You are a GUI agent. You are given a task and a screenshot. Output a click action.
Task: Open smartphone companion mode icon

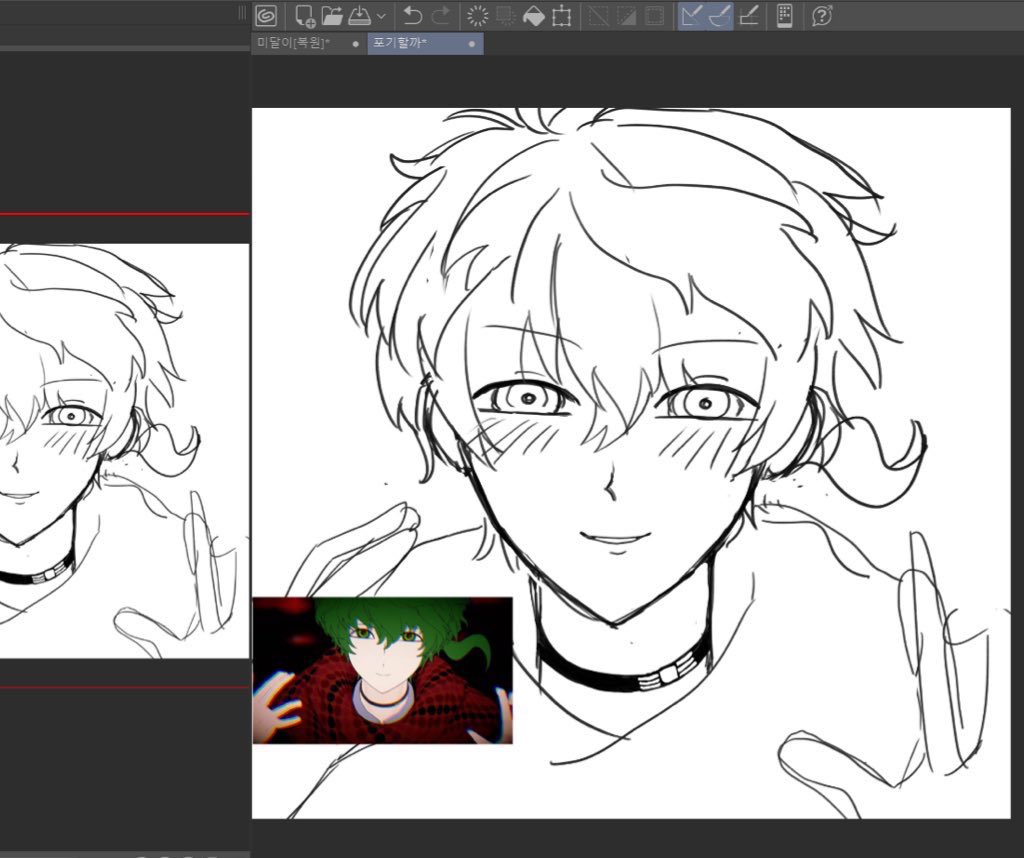pos(785,16)
